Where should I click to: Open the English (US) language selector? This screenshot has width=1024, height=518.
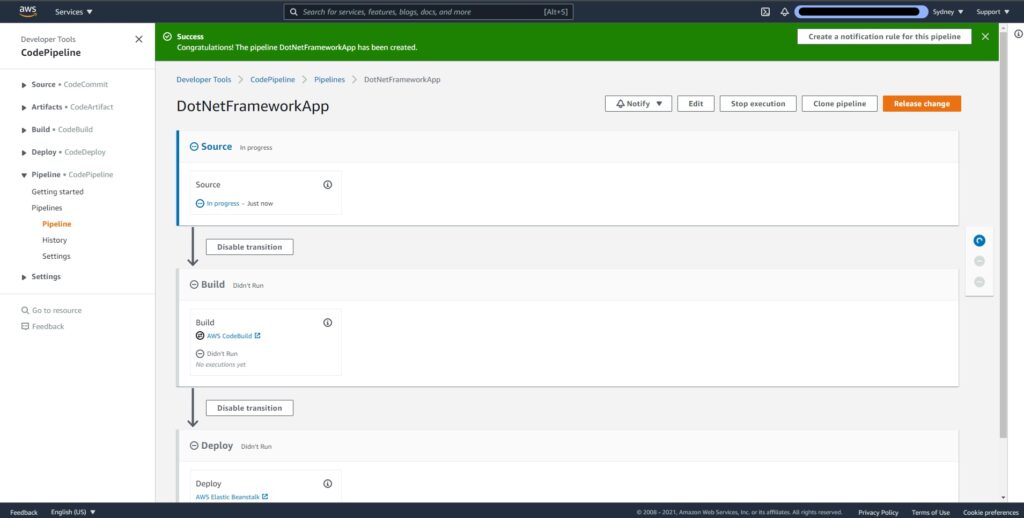click(73, 512)
